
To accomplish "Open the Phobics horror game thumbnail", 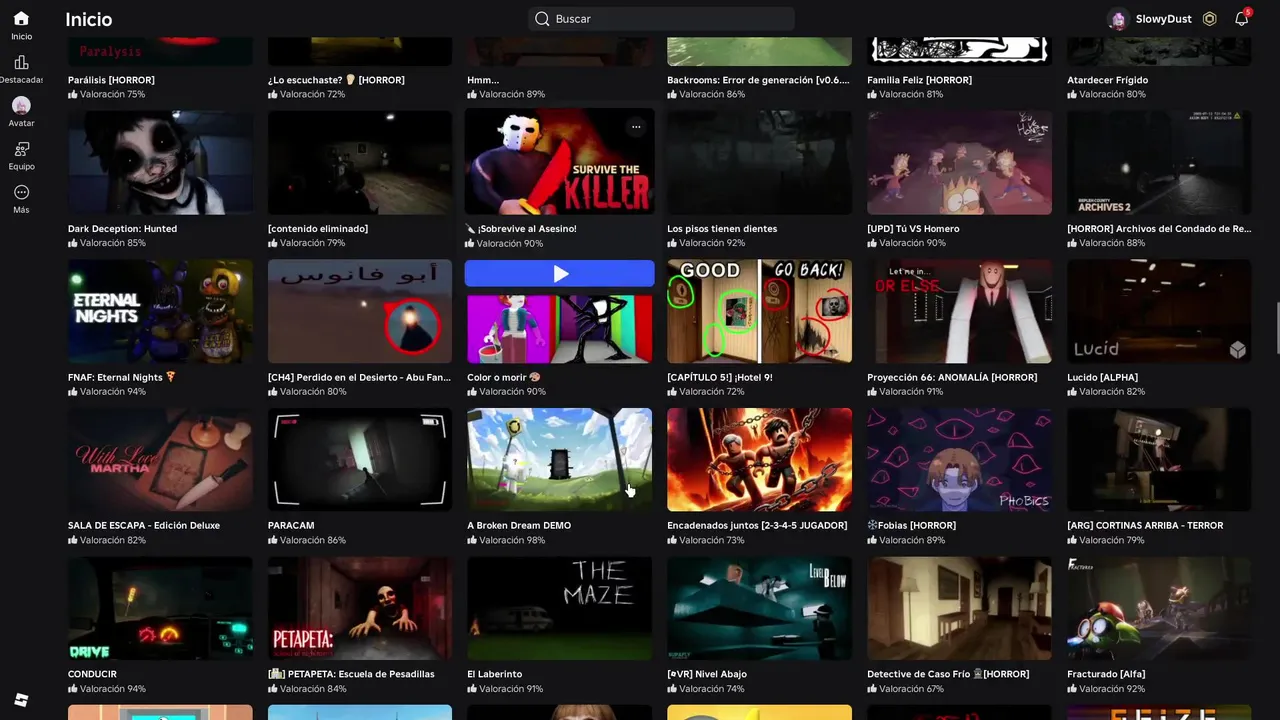I will click(960, 460).
